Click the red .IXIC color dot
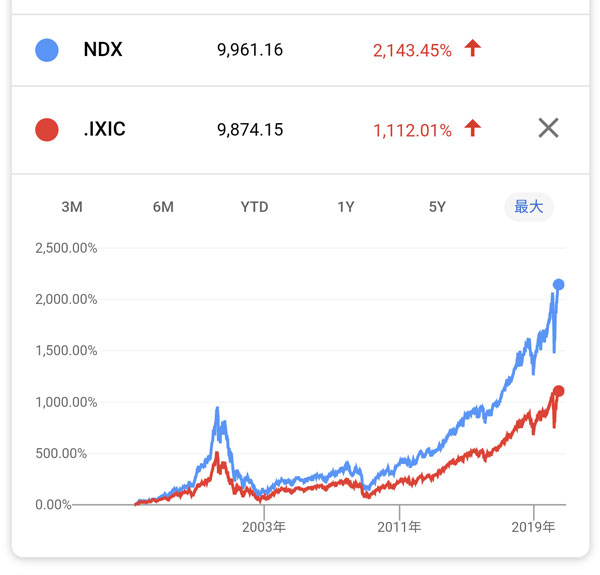Viewport: 600px width, 575px height. click(46, 129)
